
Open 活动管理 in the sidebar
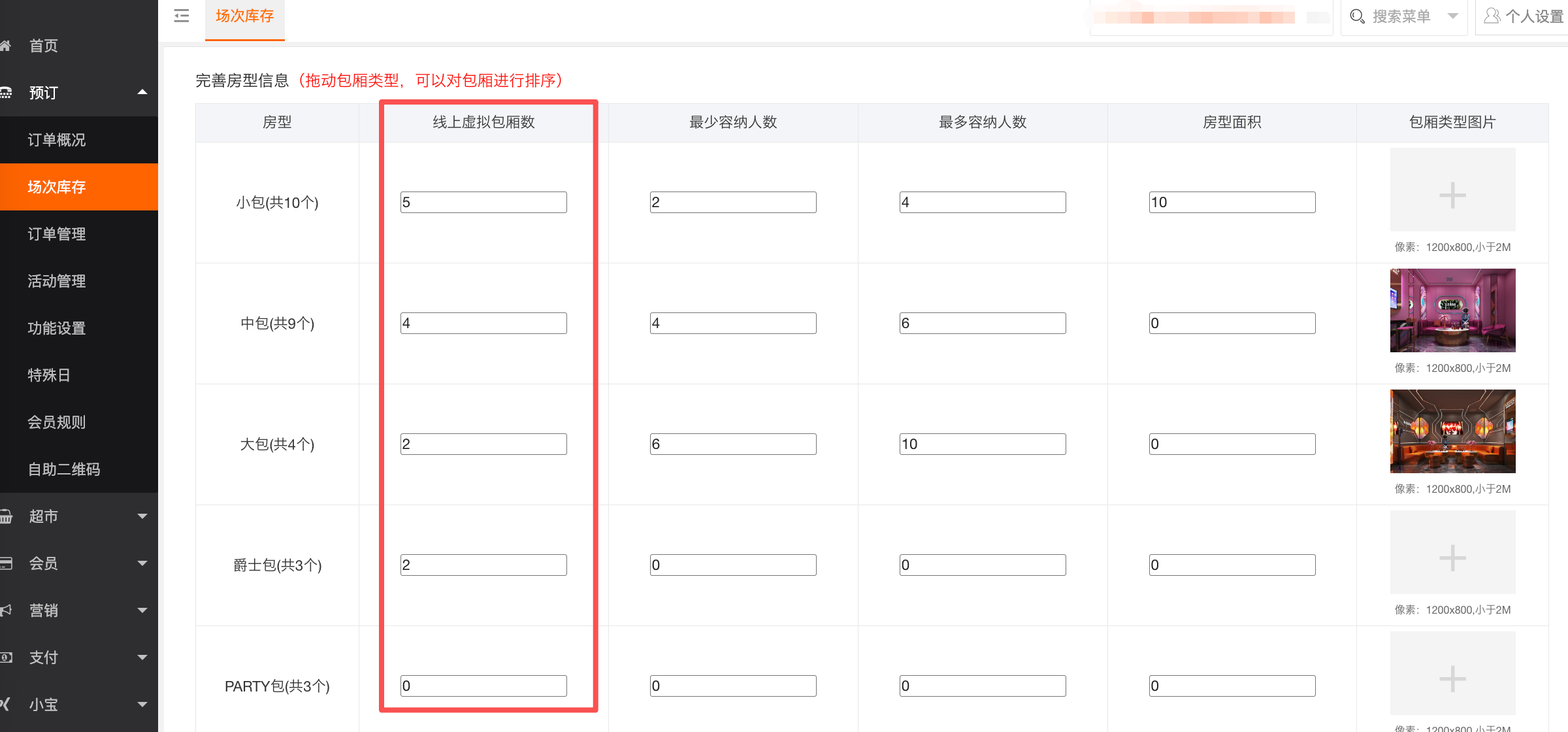pyautogui.click(x=57, y=281)
